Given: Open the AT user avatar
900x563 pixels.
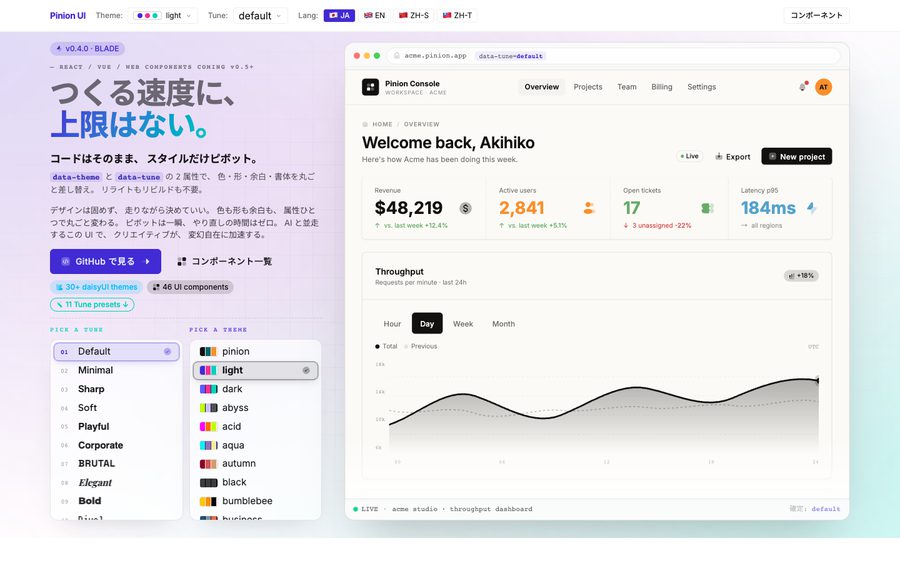Looking at the screenshot, I should 823,87.
